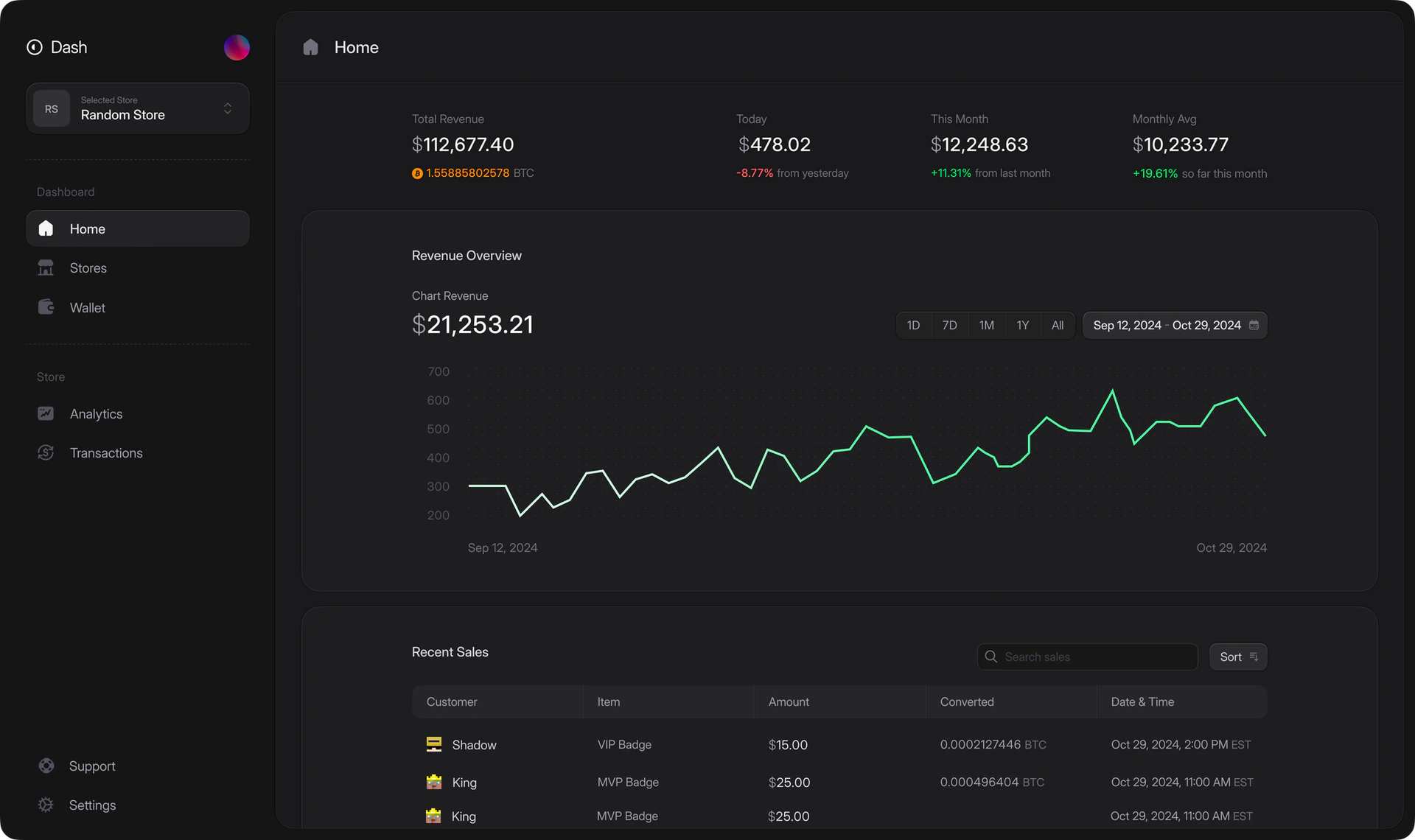Click the Home house icon in sidebar
The image size is (1415, 840).
[x=46, y=228]
